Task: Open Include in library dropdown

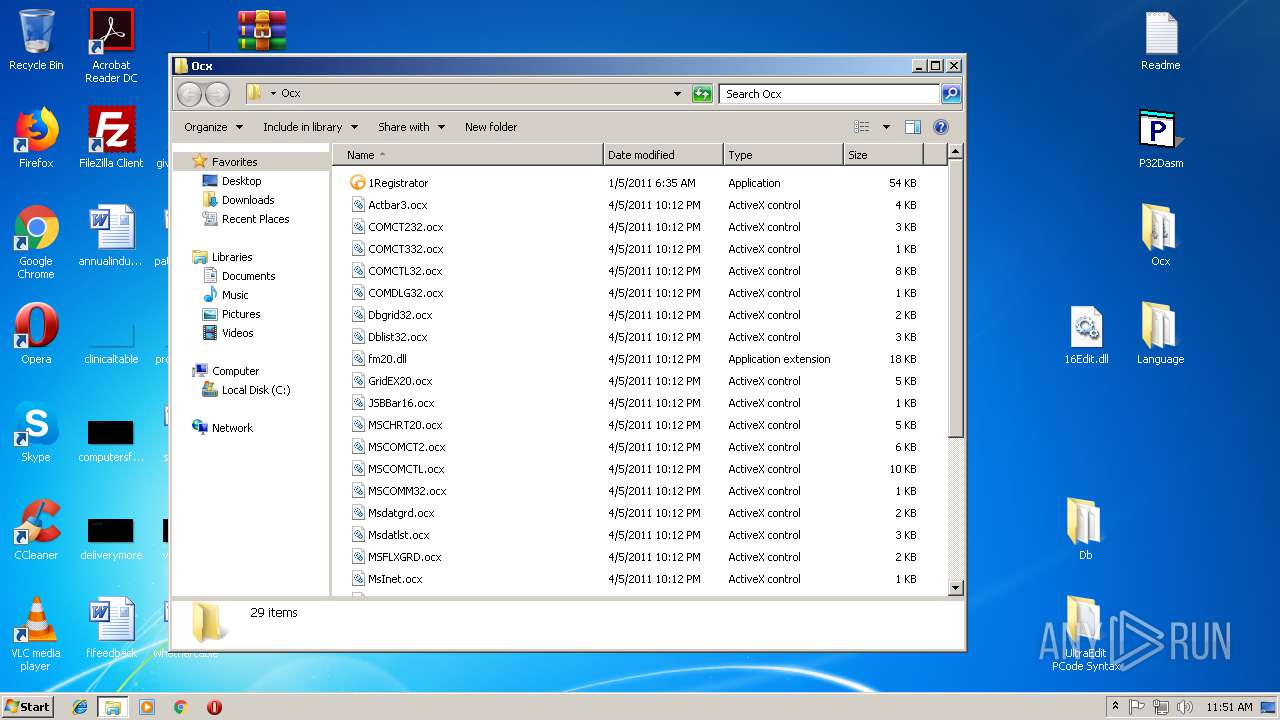Action: click(310, 127)
